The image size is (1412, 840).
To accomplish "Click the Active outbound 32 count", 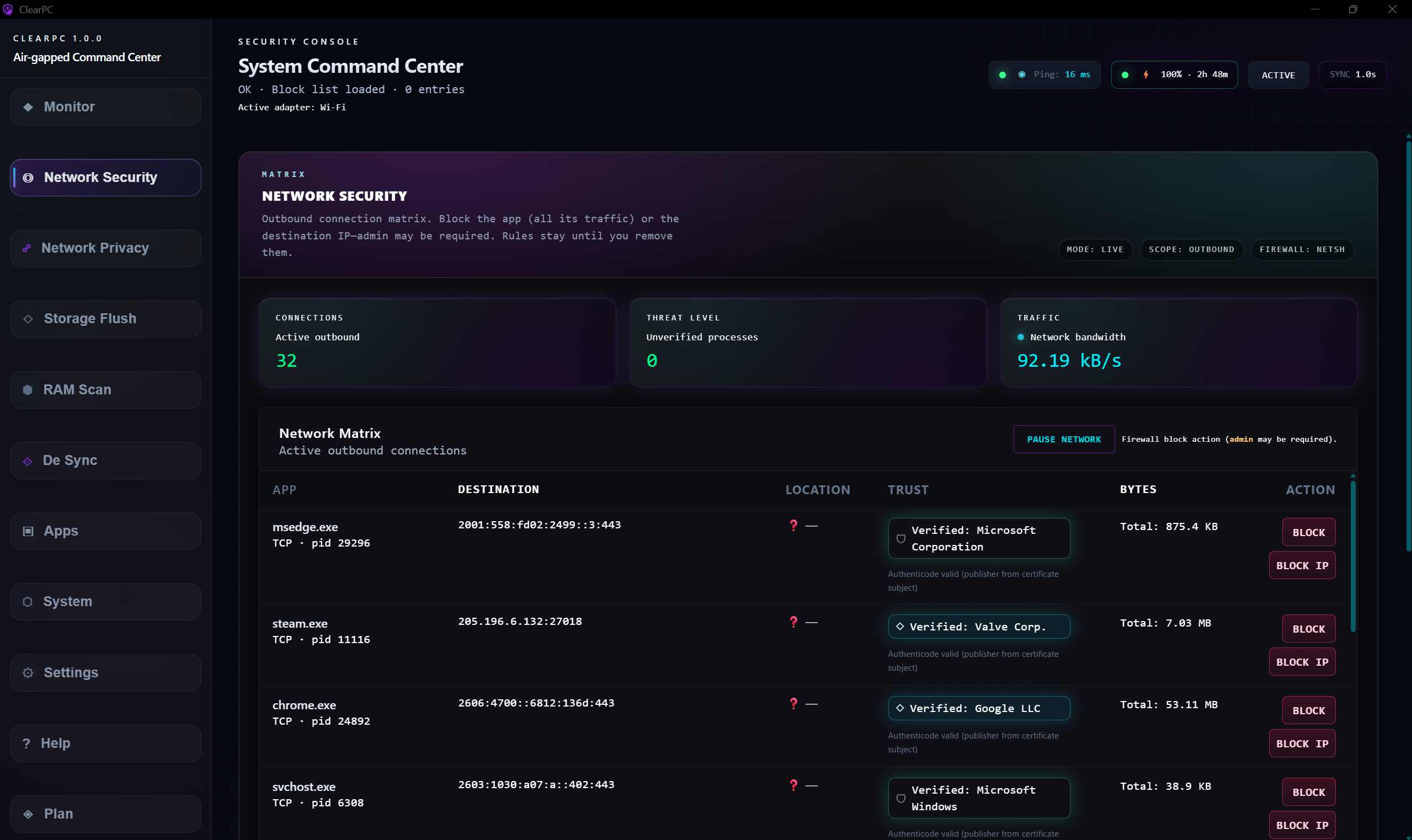I will [286, 361].
